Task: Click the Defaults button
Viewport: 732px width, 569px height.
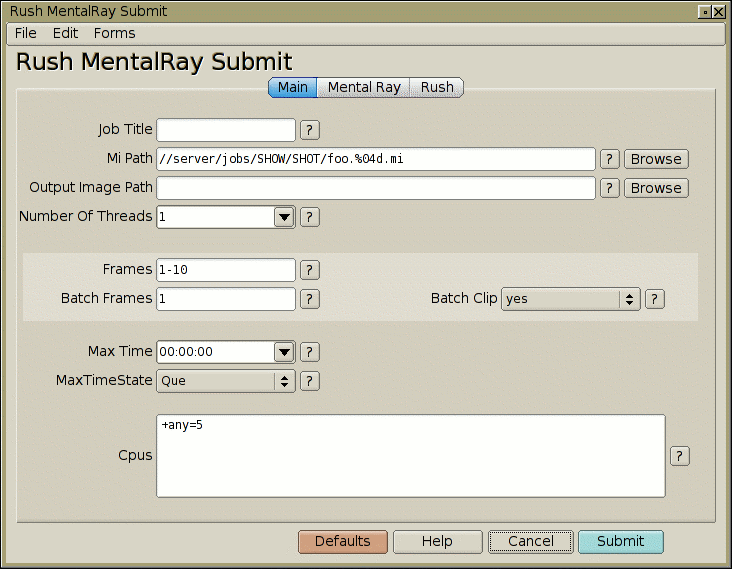Action: point(343,541)
